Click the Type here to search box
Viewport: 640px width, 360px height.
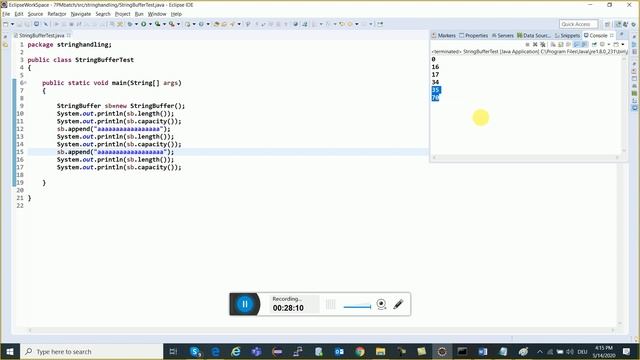pyautogui.click(x=91, y=351)
